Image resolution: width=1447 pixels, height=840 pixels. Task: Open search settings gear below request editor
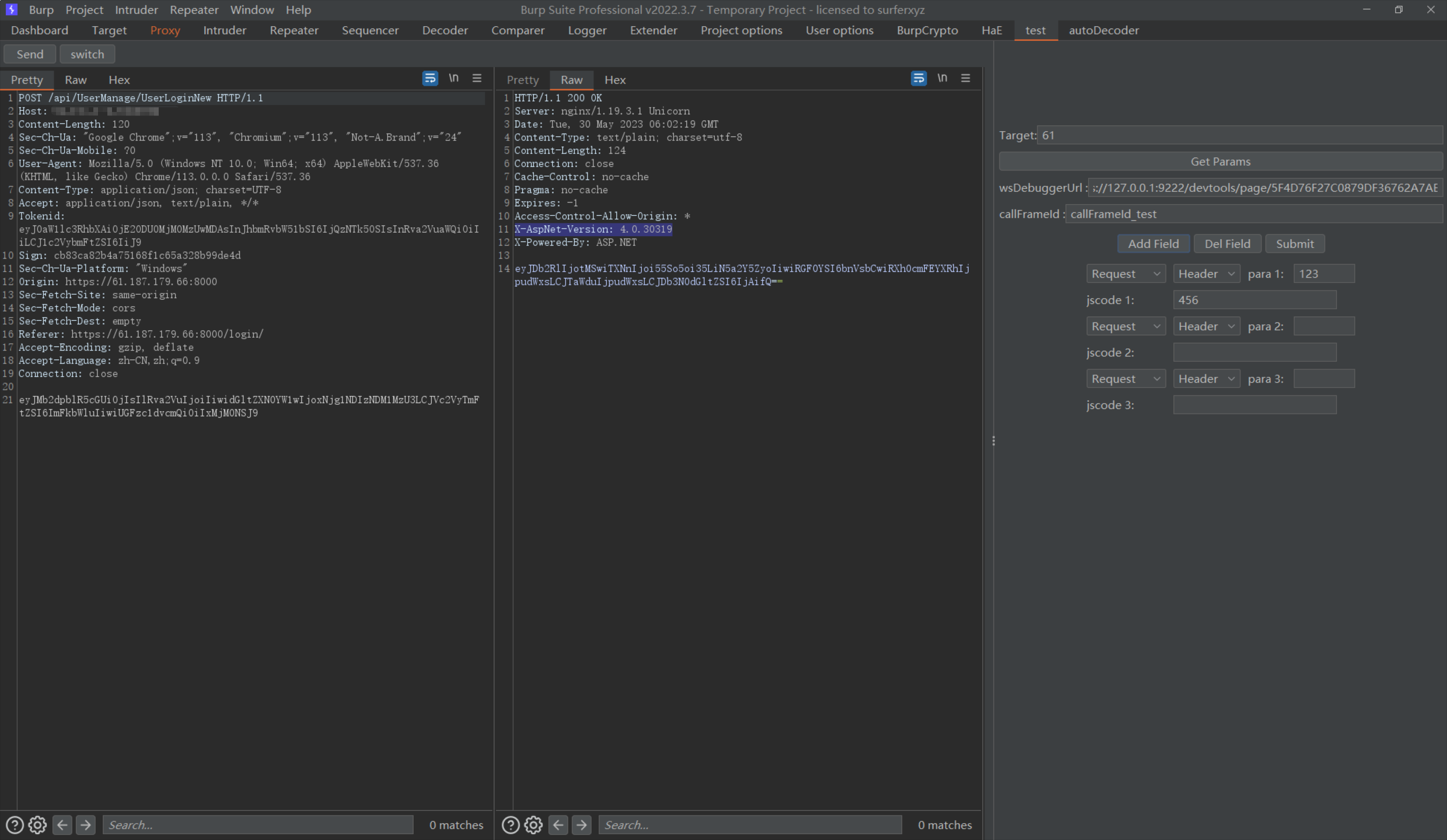[x=38, y=825]
